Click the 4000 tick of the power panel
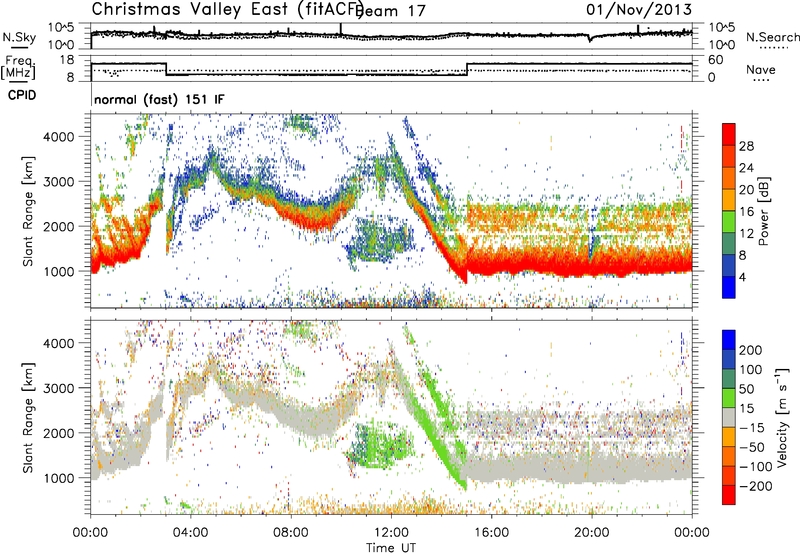 [58, 137]
